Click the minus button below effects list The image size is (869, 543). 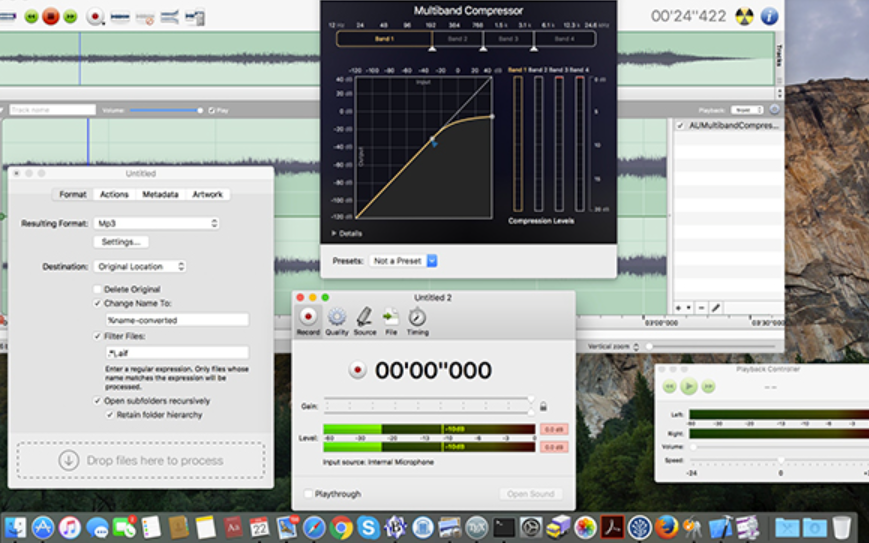click(701, 308)
